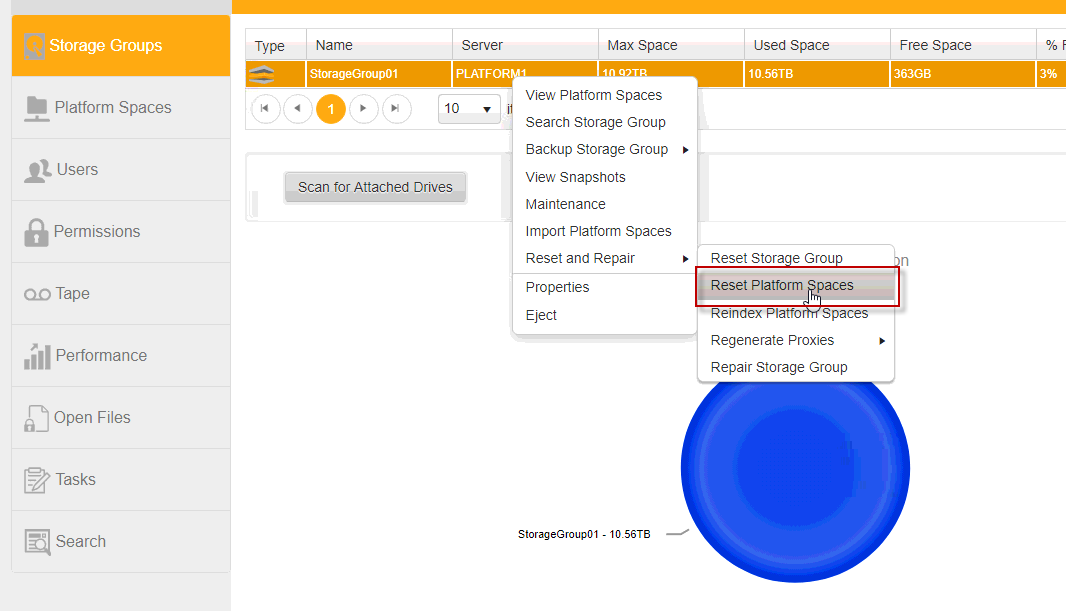
Task: Go to the last page of results
Action: (x=396, y=109)
